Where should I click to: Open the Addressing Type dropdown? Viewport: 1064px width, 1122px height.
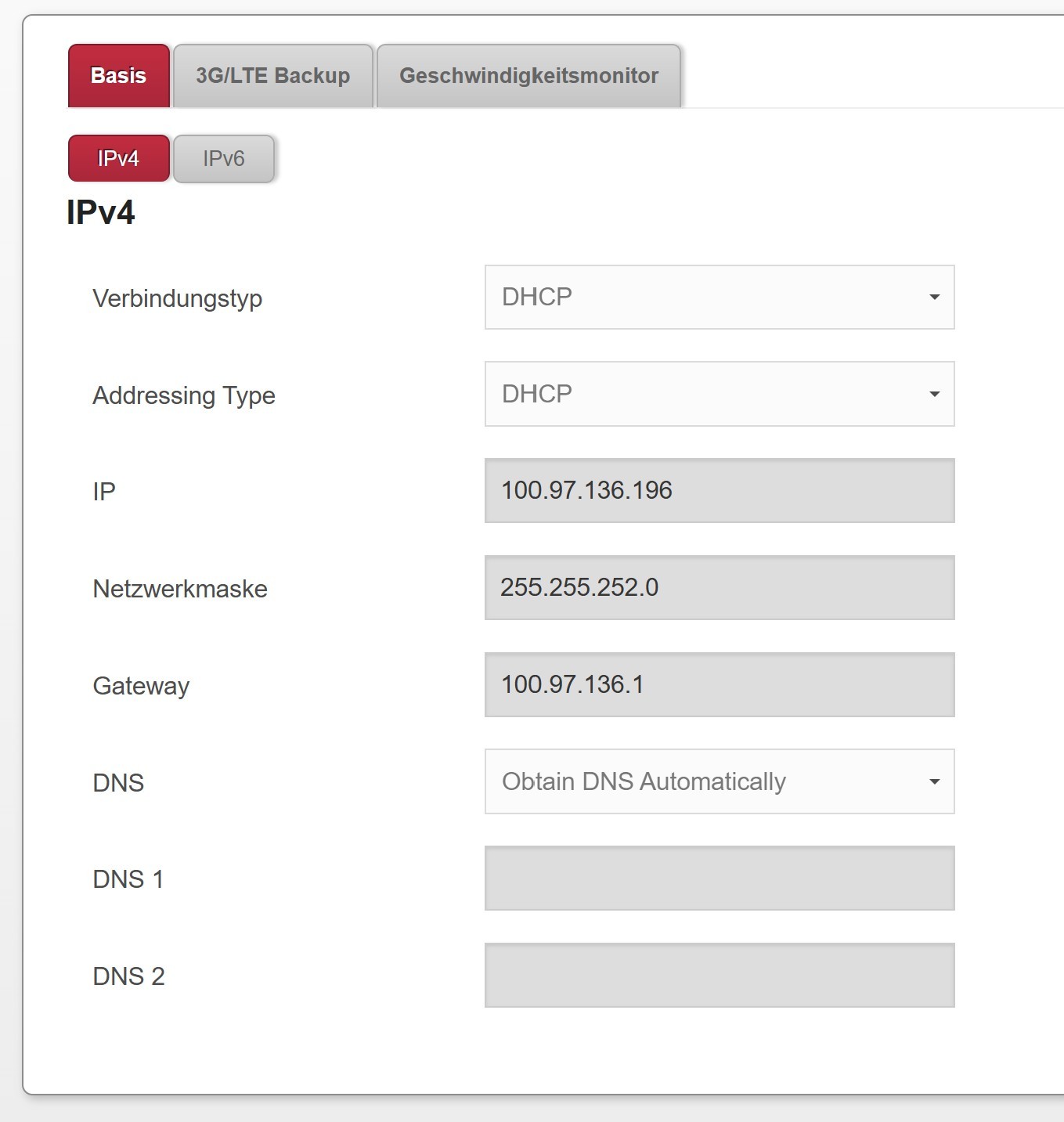coord(719,394)
